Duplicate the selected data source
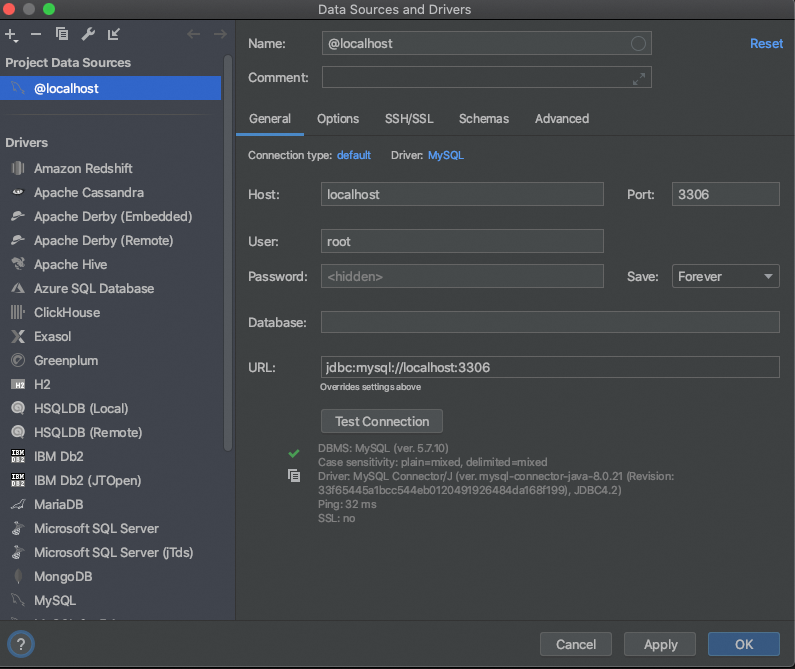This screenshot has height=669, width=795. (62, 34)
